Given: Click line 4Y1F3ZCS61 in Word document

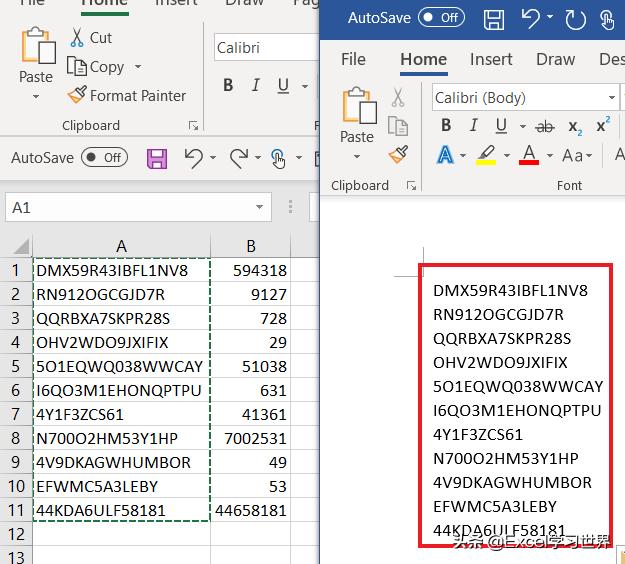Looking at the screenshot, I should tap(478, 434).
